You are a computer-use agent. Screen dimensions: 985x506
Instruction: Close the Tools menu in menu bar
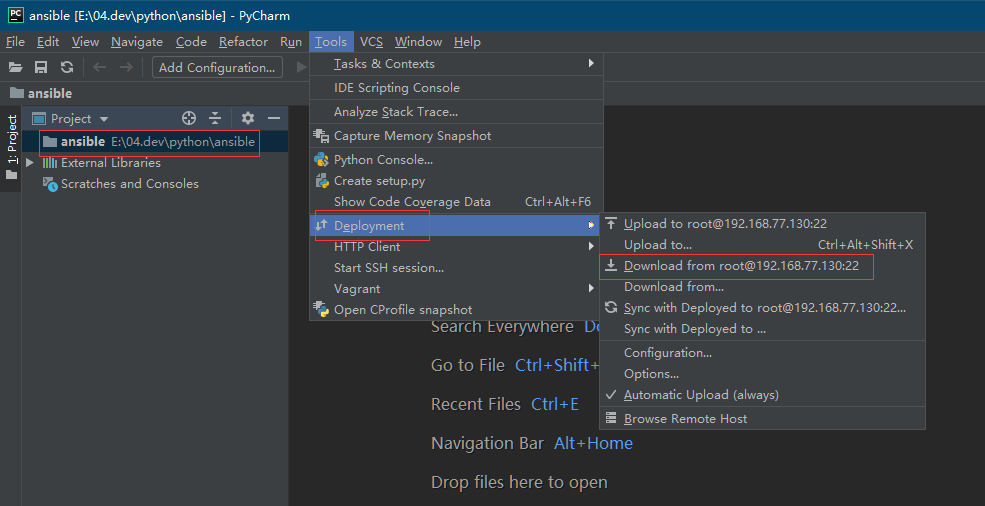click(331, 42)
